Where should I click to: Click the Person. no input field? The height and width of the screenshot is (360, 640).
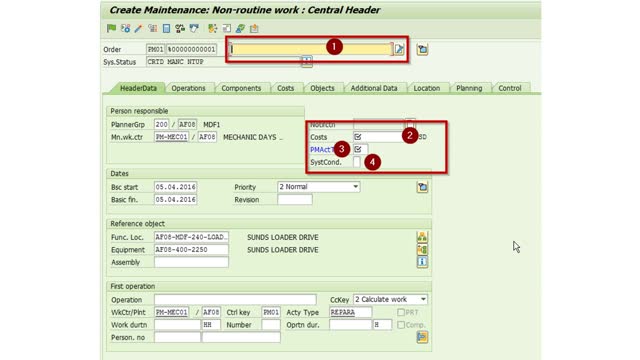[177, 337]
